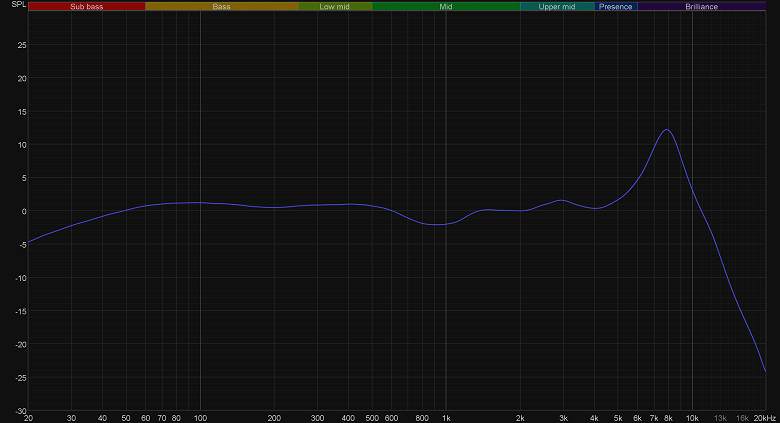
Task: Click the Presence band label
Action: coord(615,6)
